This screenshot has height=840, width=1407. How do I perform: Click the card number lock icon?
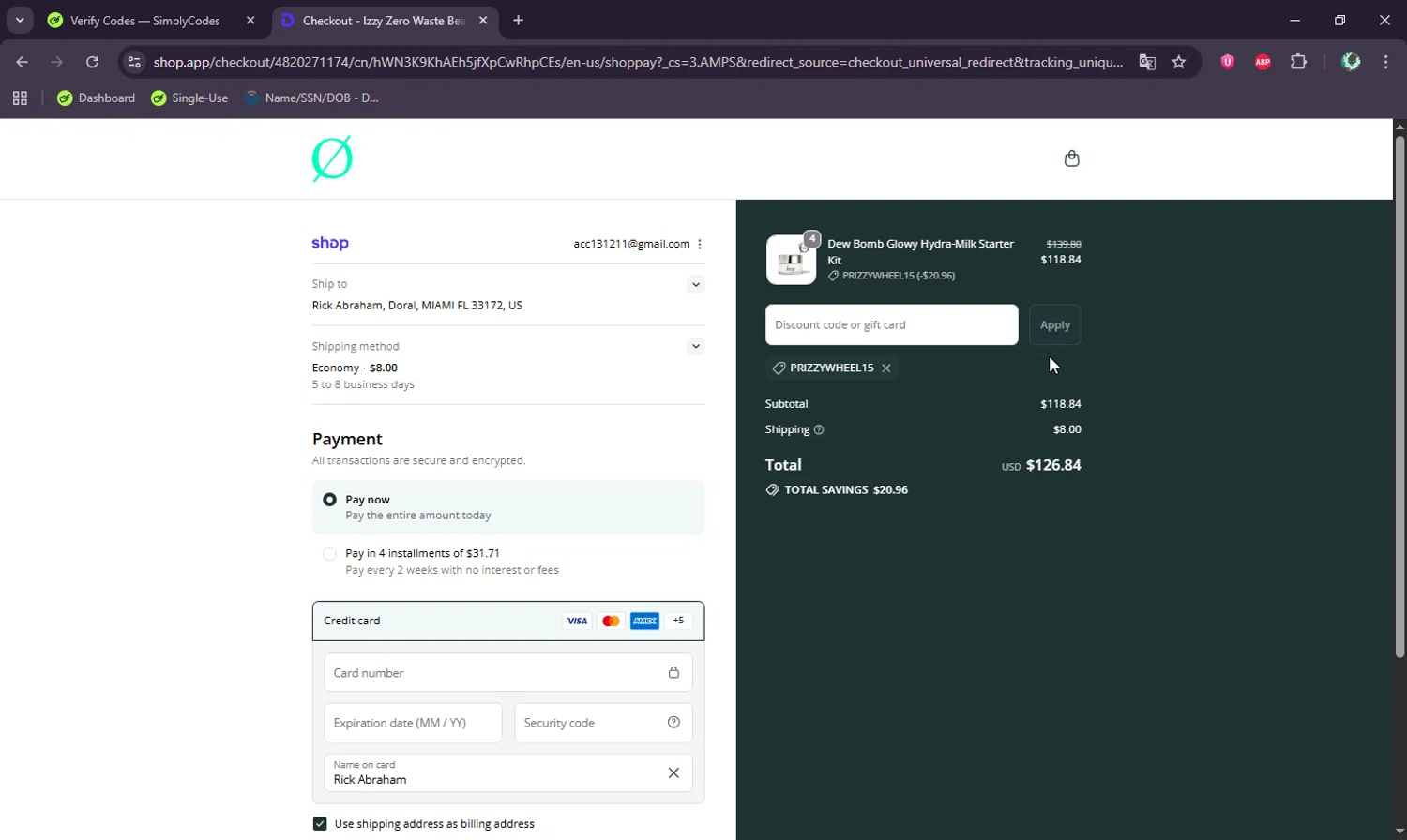(673, 672)
